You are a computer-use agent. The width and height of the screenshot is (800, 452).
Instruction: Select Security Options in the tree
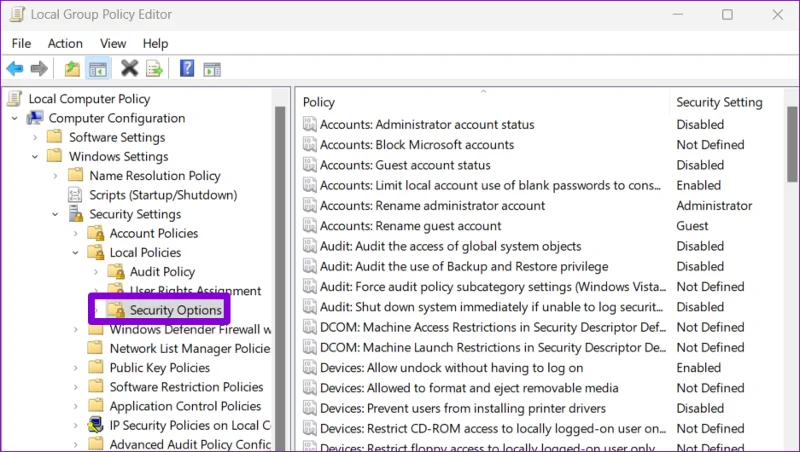pos(176,310)
